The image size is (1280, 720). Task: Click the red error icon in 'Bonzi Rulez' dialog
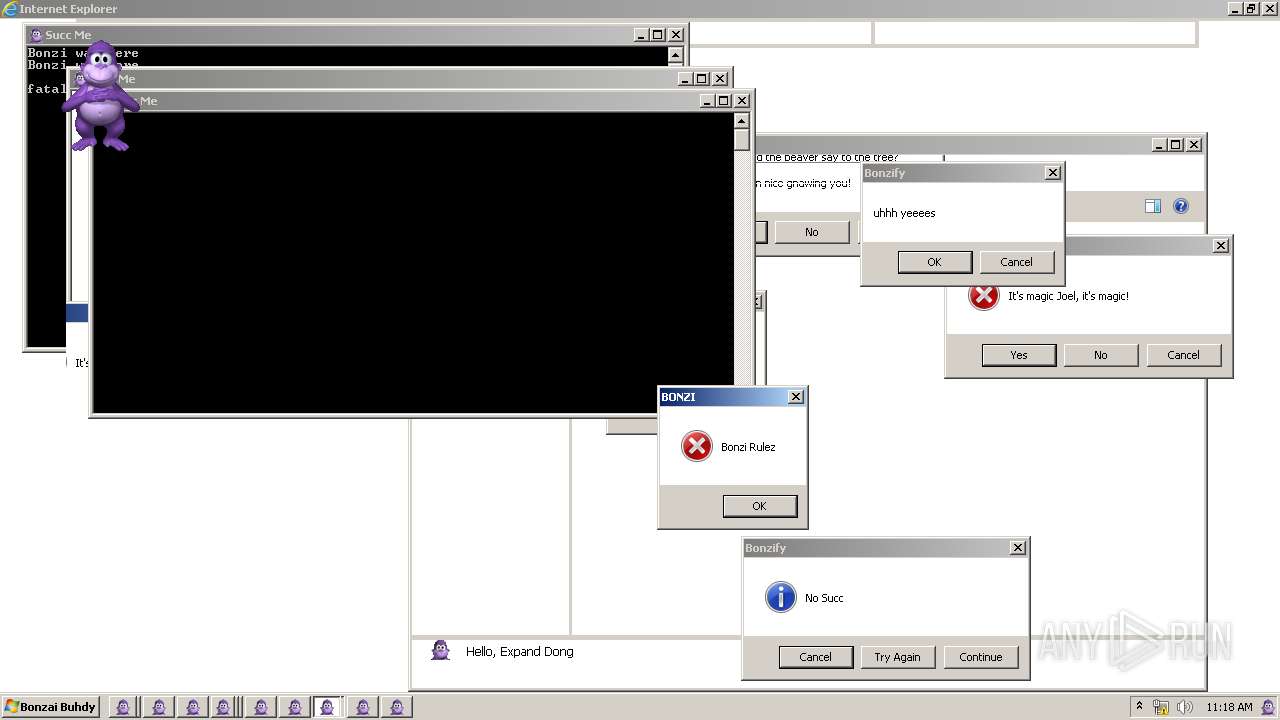[696, 446]
